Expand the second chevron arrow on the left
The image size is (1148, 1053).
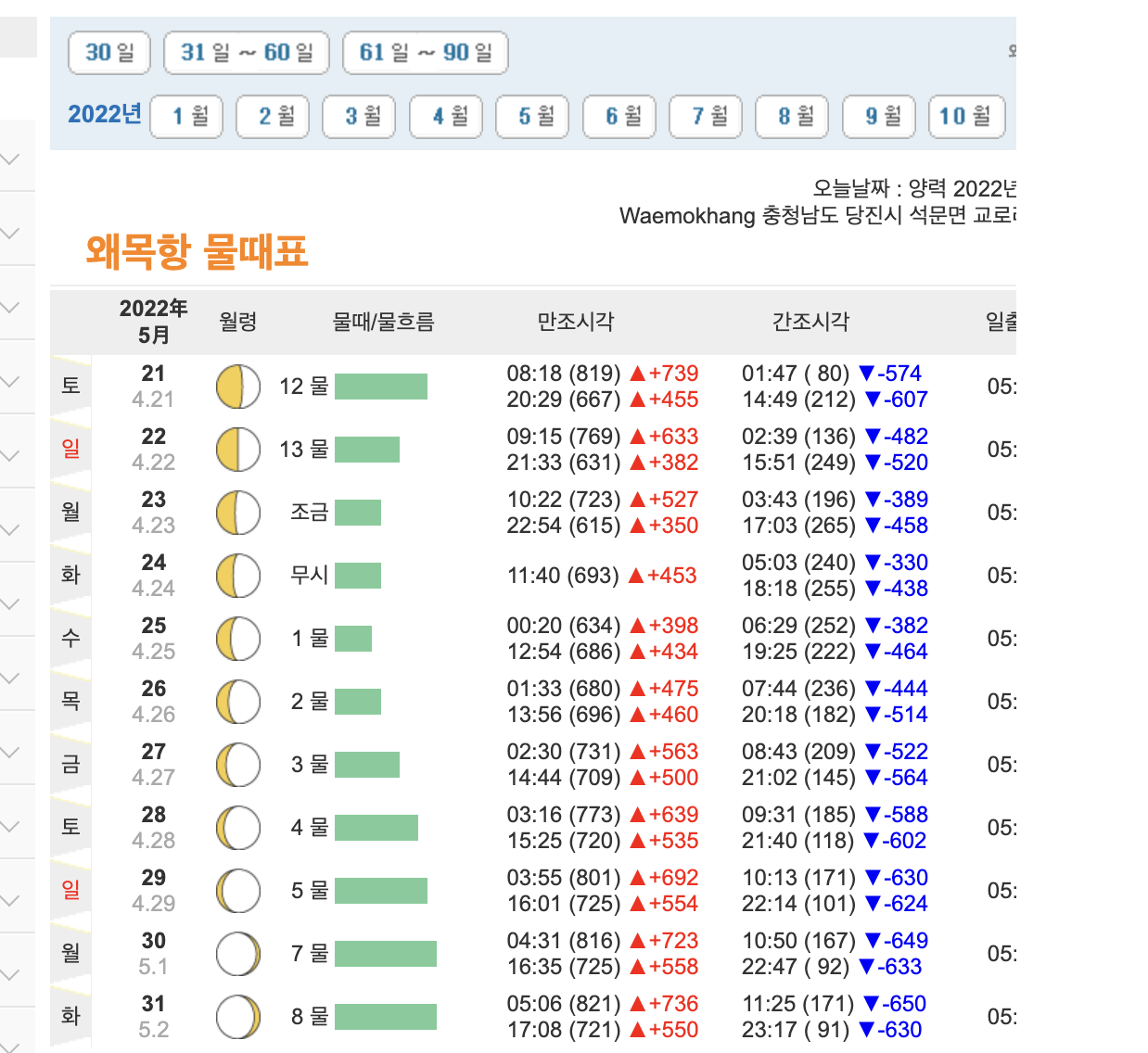10,232
